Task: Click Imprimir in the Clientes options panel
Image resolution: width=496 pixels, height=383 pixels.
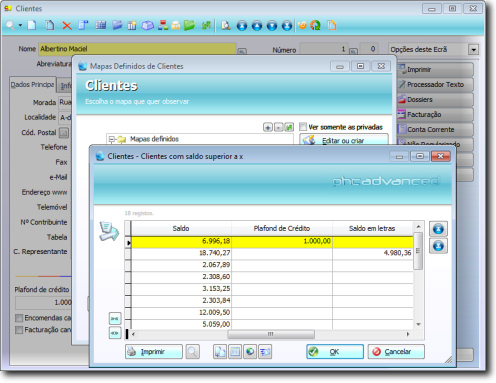Action: pyautogui.click(x=435, y=70)
